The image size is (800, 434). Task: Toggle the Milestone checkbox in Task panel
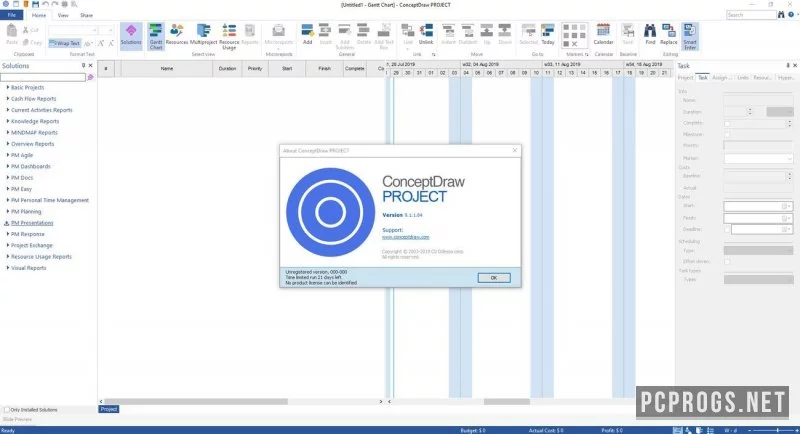(727, 135)
